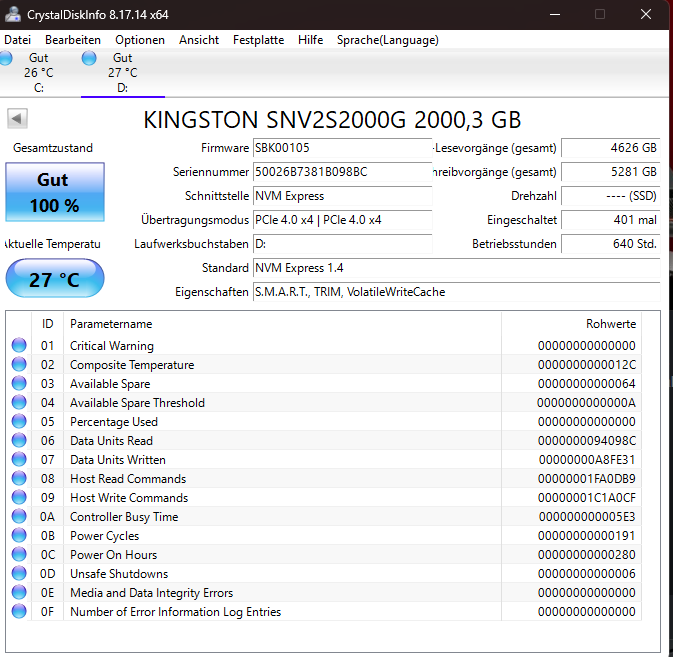Open the Ansicht menu

tap(199, 40)
